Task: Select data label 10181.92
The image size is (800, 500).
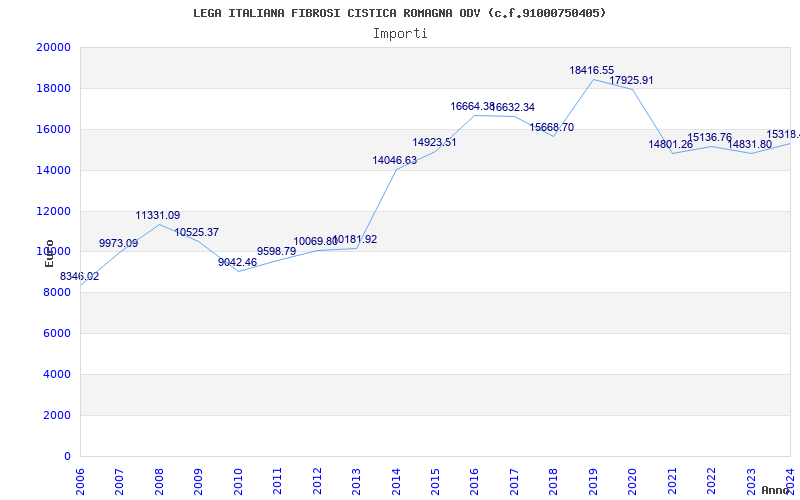Action: (x=355, y=239)
